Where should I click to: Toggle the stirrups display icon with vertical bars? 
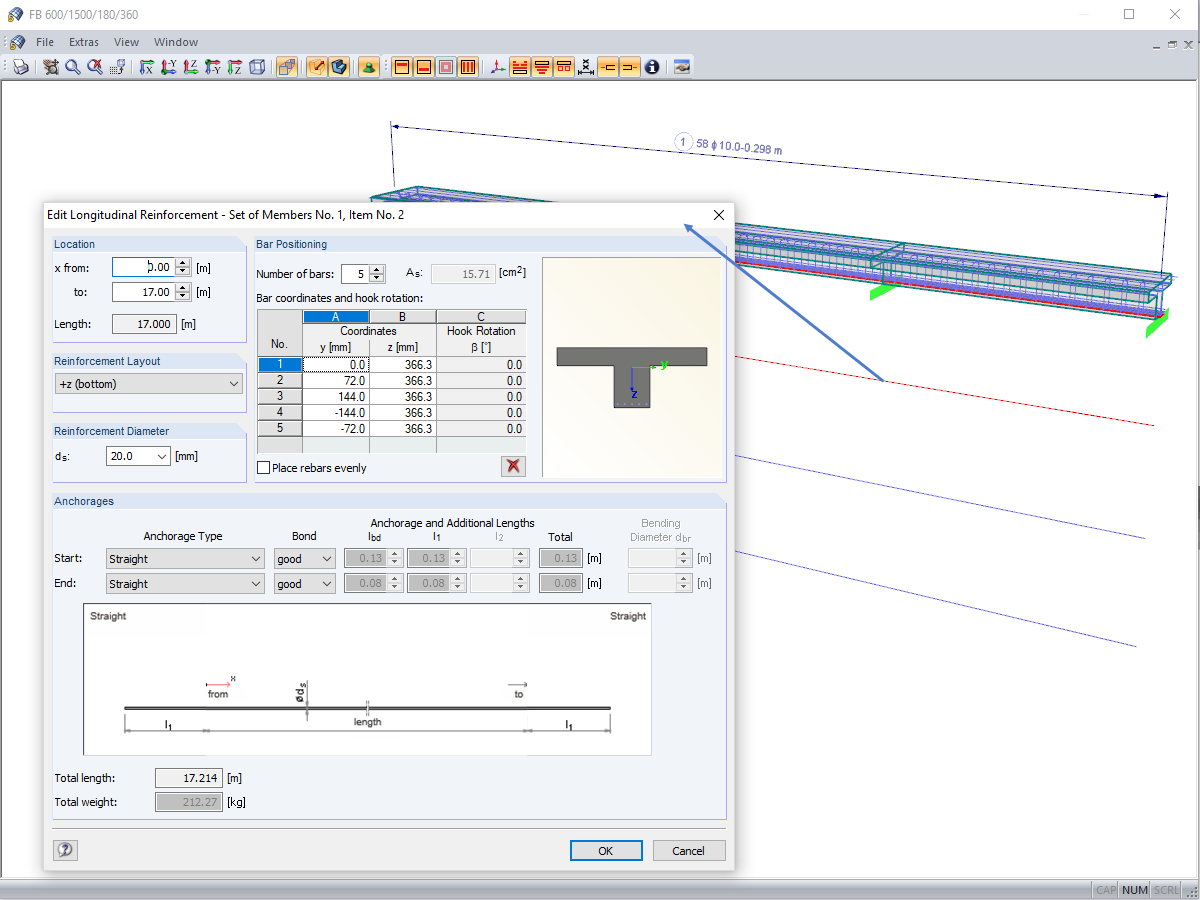(468, 67)
